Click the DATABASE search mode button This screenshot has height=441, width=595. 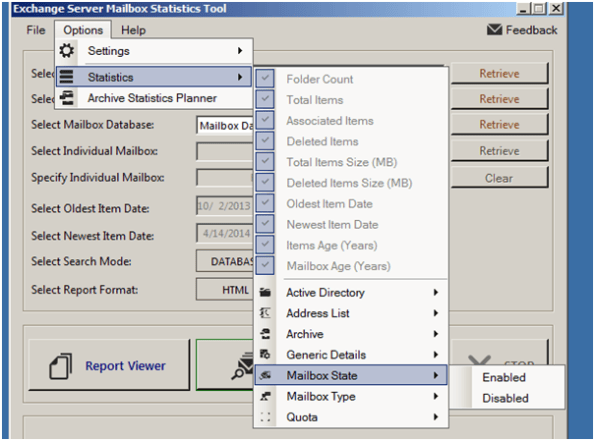click(x=225, y=261)
